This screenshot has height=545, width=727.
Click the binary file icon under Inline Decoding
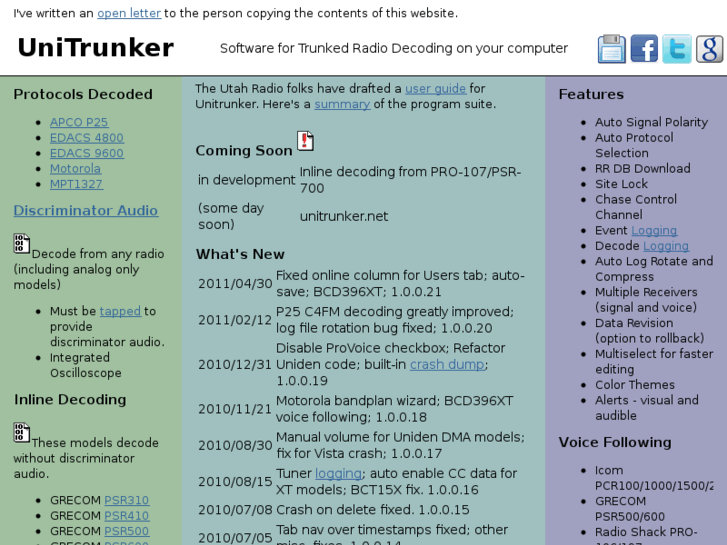(x=21, y=432)
